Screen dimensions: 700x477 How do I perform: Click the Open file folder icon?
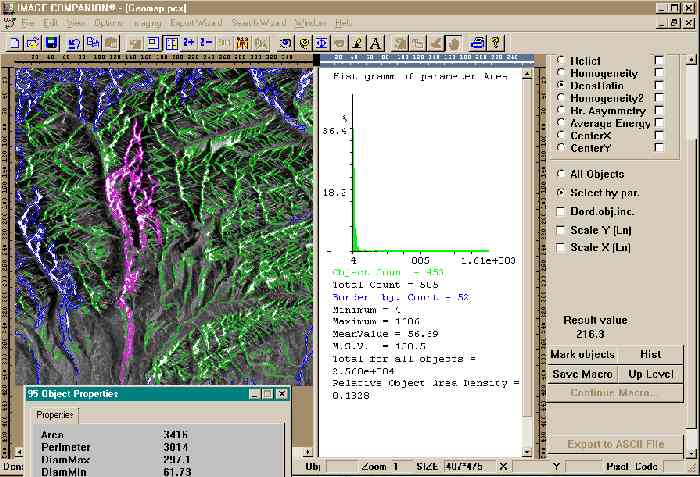pyautogui.click(x=32, y=42)
